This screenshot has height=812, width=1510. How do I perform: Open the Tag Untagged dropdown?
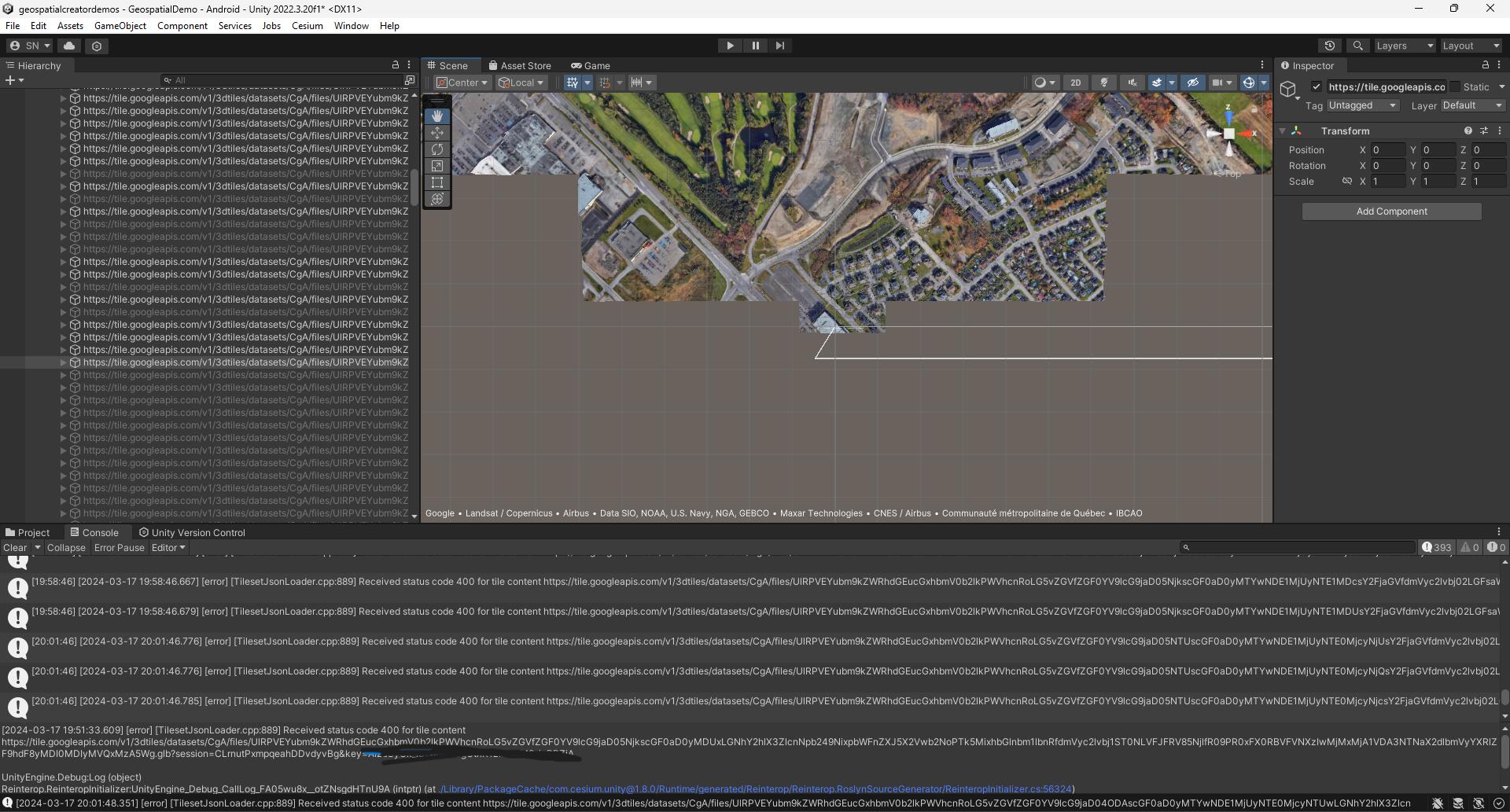click(x=1363, y=105)
